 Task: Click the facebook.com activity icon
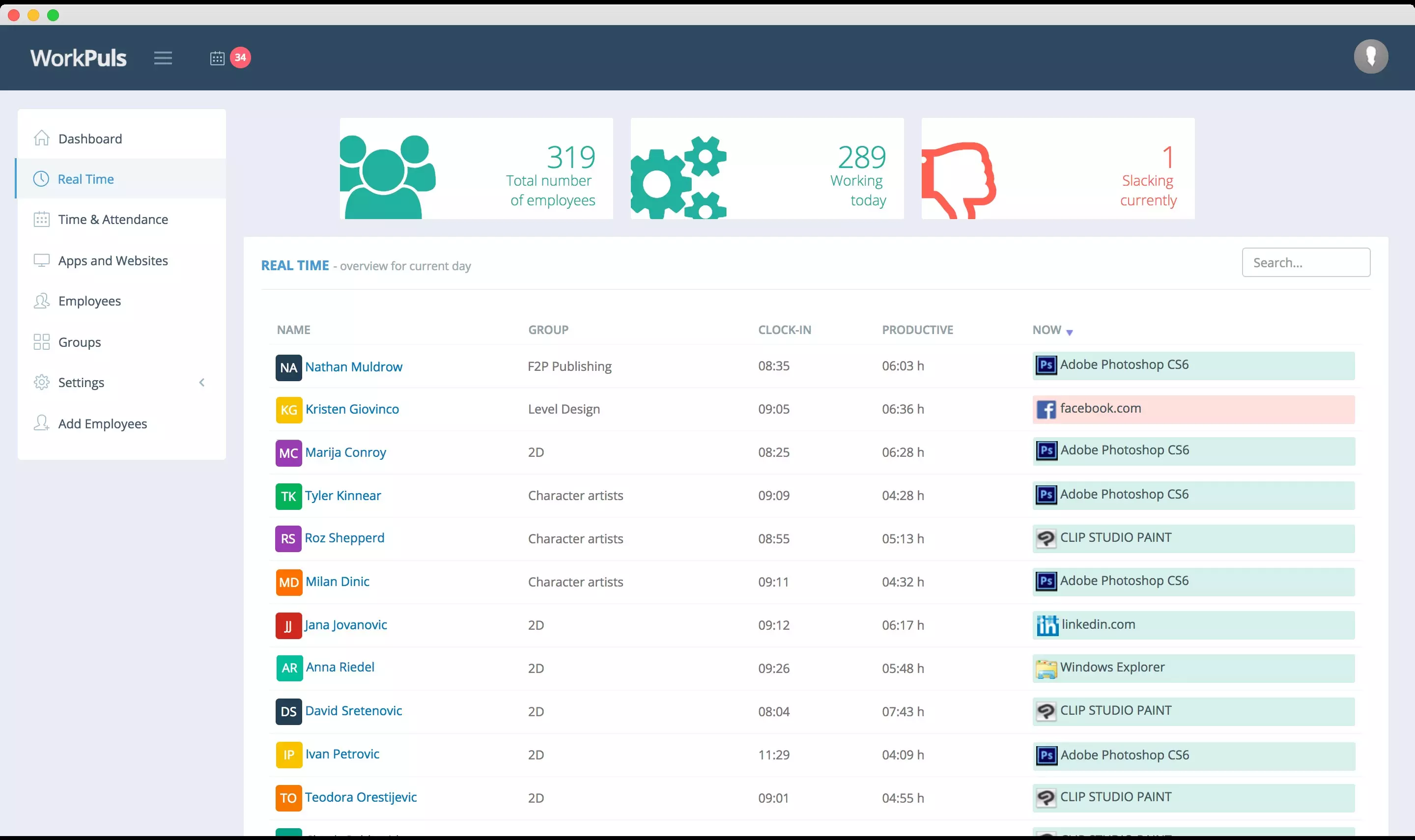[1046, 409]
